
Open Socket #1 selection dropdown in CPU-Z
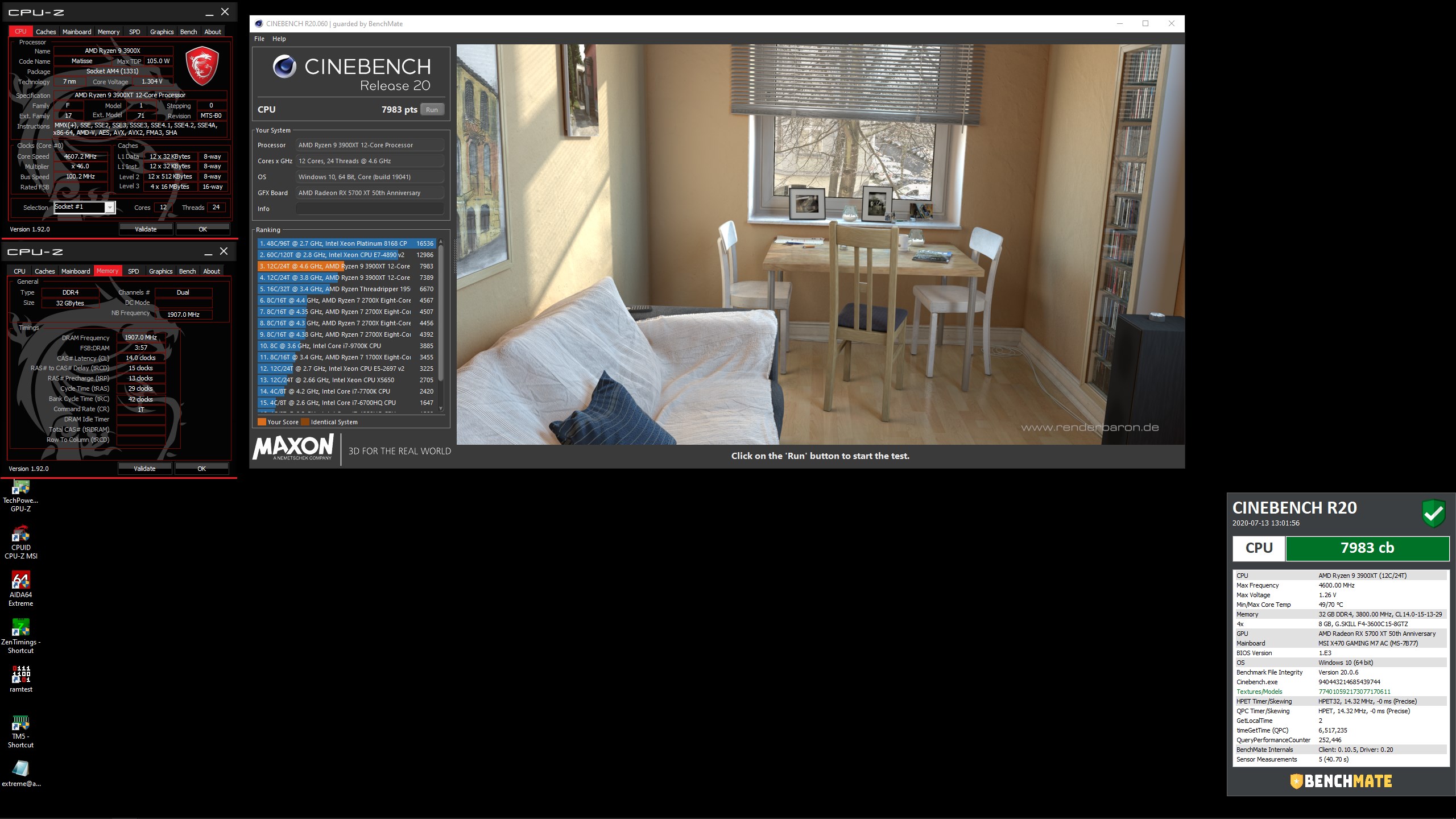(x=109, y=208)
